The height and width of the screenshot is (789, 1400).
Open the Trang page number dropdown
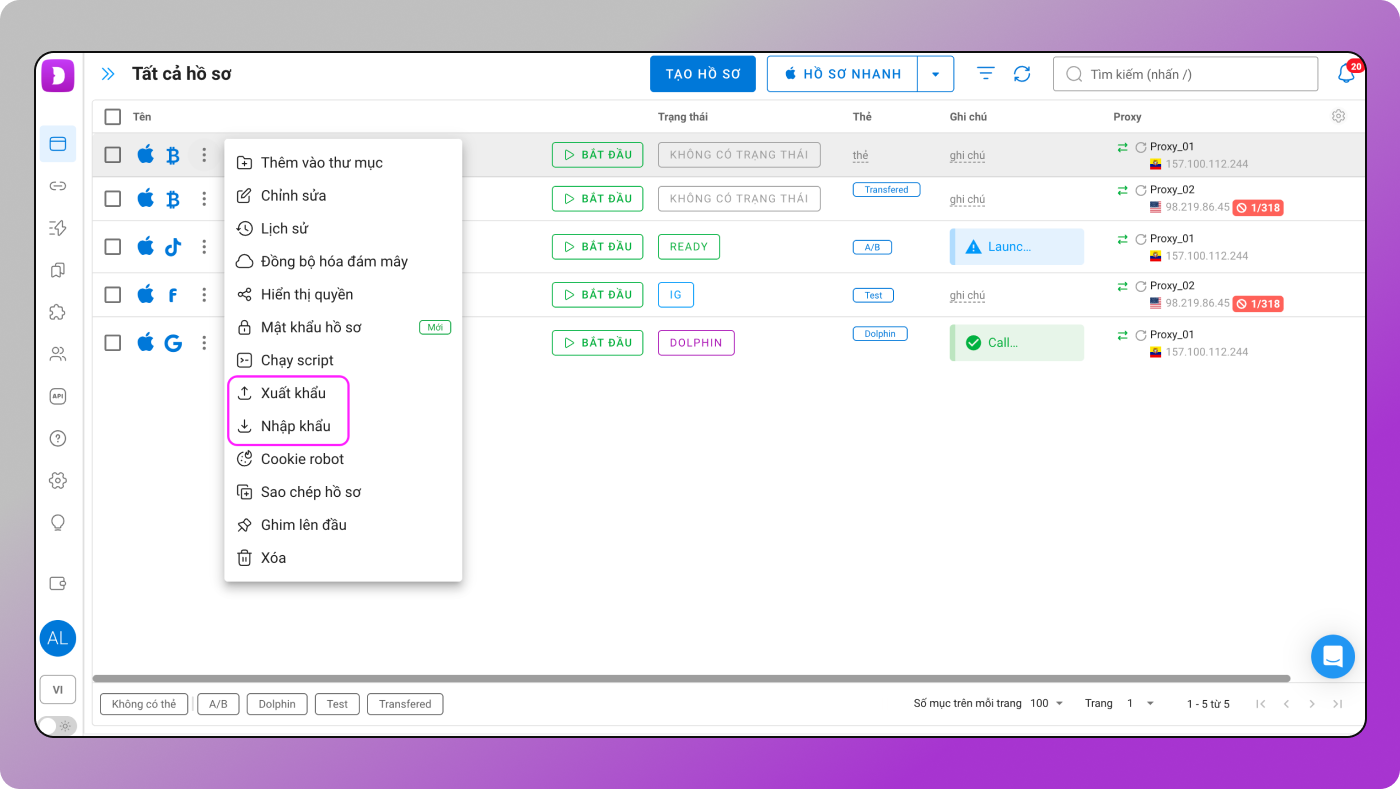1140,704
